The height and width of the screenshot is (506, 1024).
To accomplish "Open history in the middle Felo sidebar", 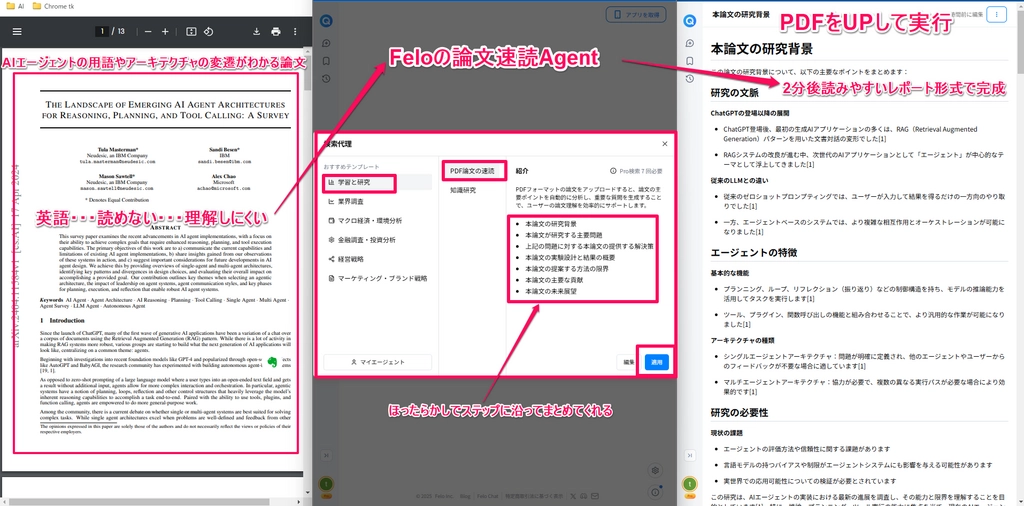I will pos(326,78).
